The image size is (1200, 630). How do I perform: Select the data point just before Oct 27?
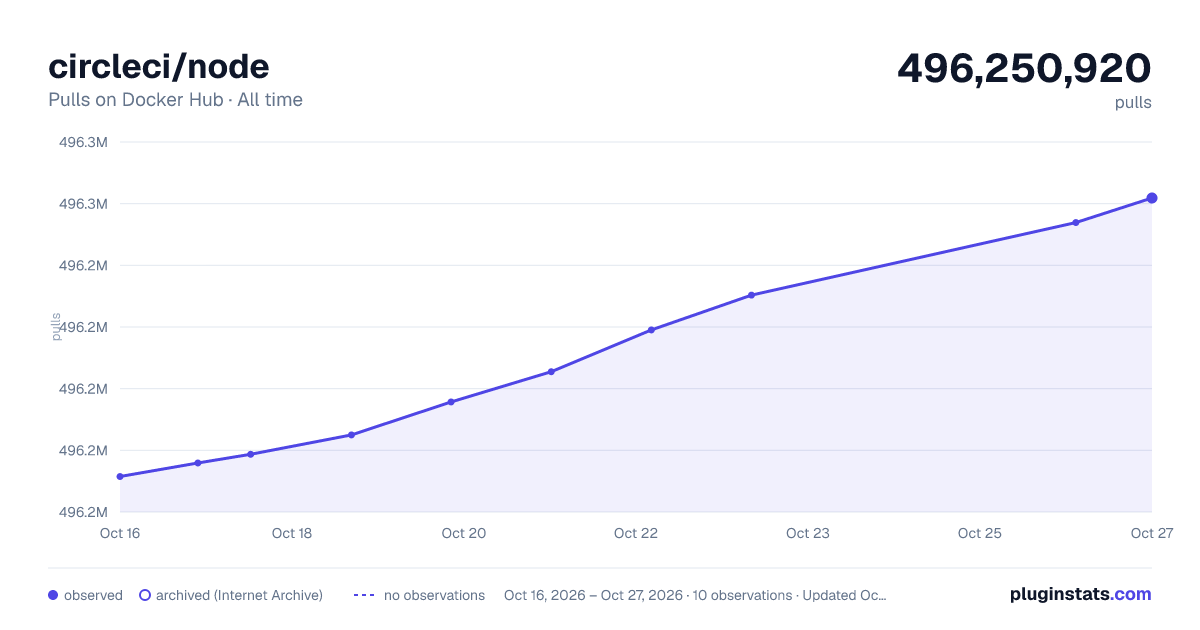click(1076, 222)
